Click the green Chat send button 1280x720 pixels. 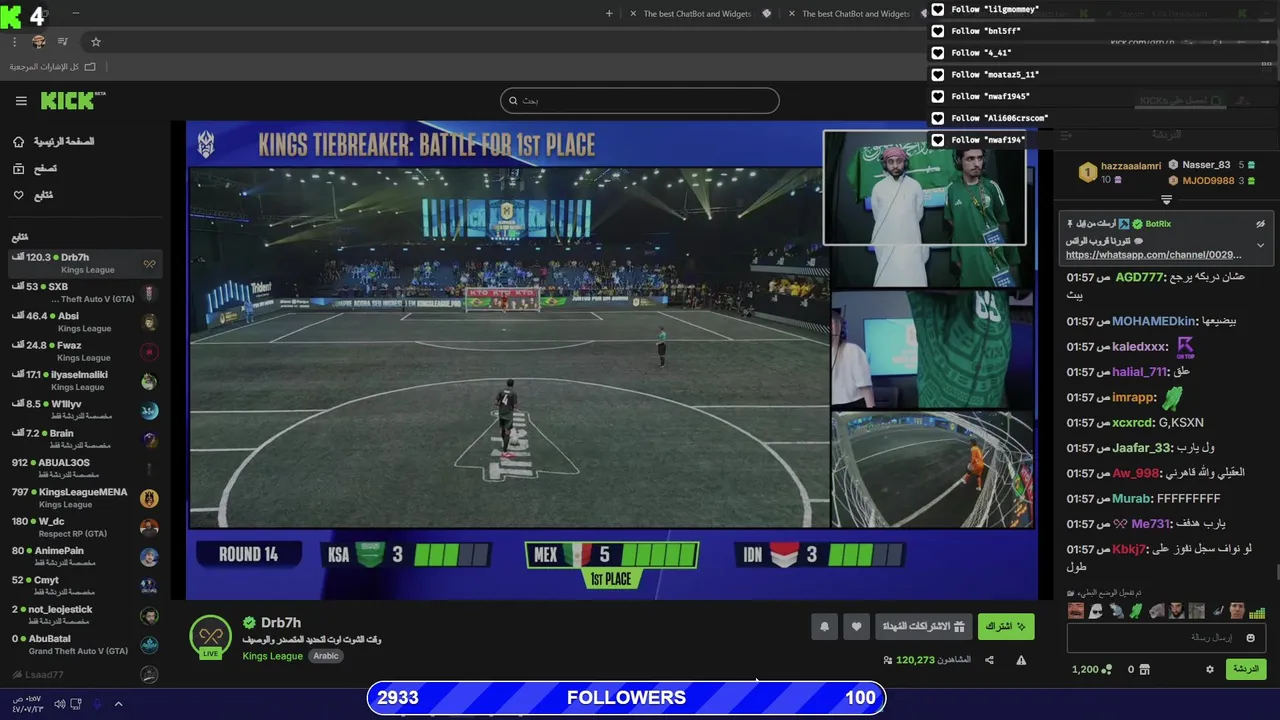[x=1246, y=669]
